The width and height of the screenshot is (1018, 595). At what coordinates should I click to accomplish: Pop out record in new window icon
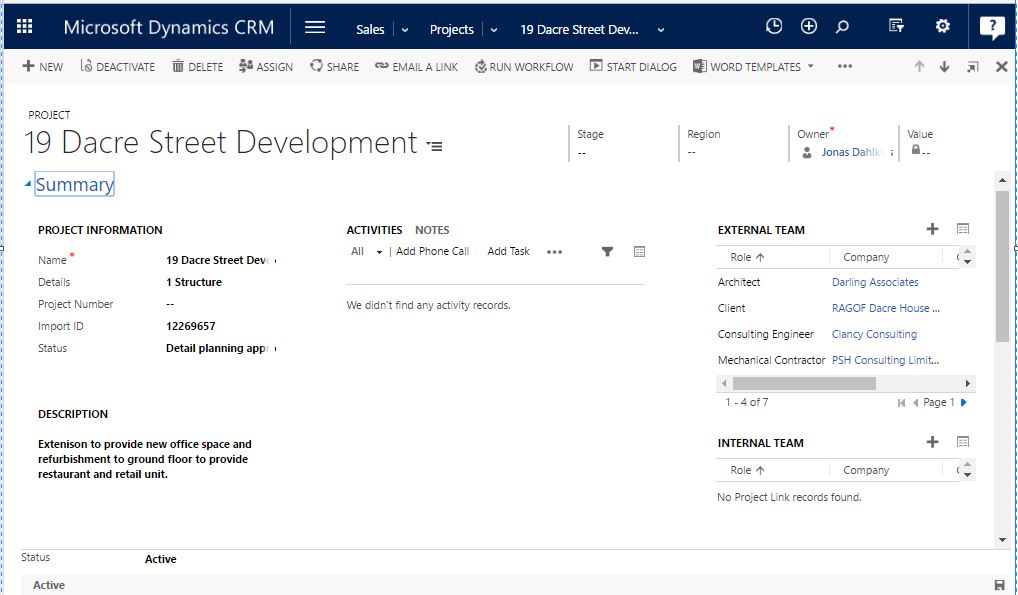tap(973, 66)
